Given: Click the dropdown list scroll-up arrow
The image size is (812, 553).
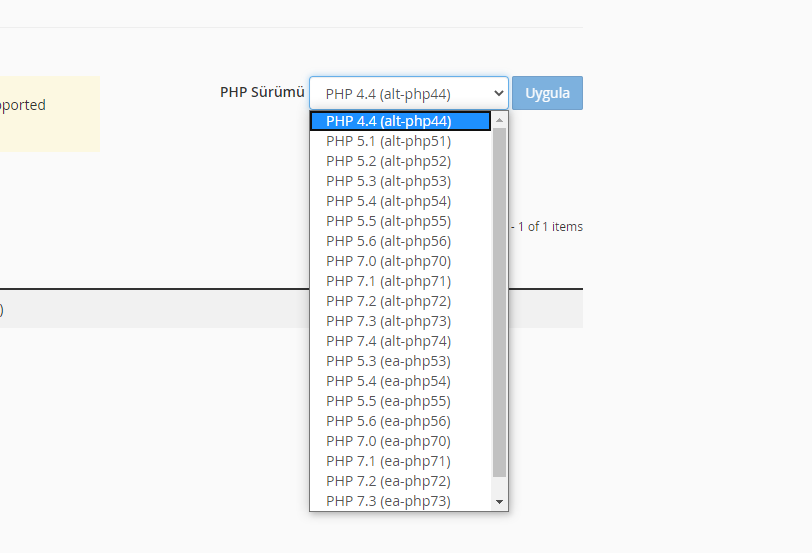Looking at the screenshot, I should pyautogui.click(x=499, y=120).
